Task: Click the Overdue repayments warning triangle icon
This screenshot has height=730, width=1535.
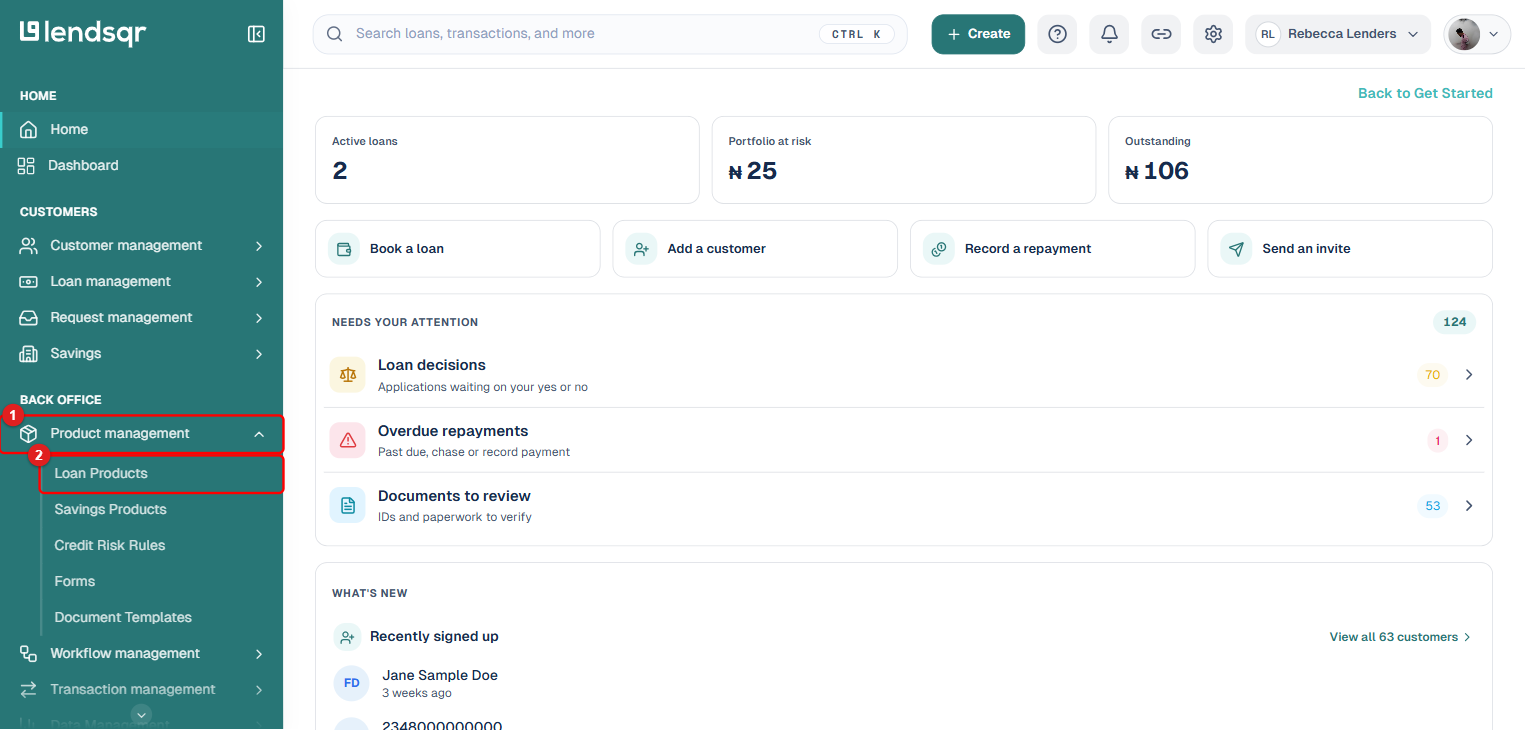Action: pyautogui.click(x=348, y=440)
